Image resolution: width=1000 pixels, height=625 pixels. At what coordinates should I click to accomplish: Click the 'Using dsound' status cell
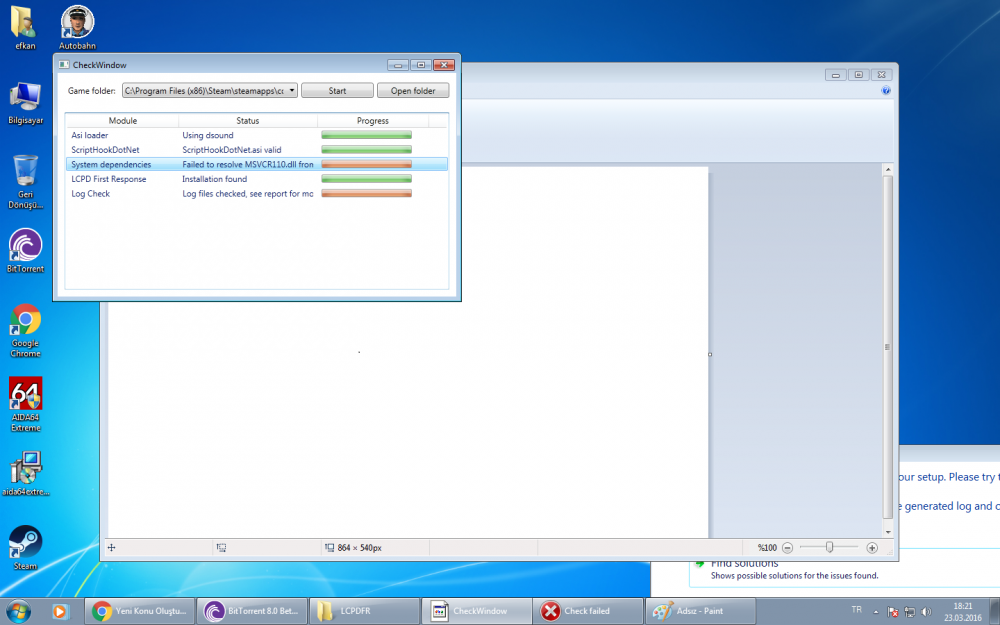tap(208, 135)
